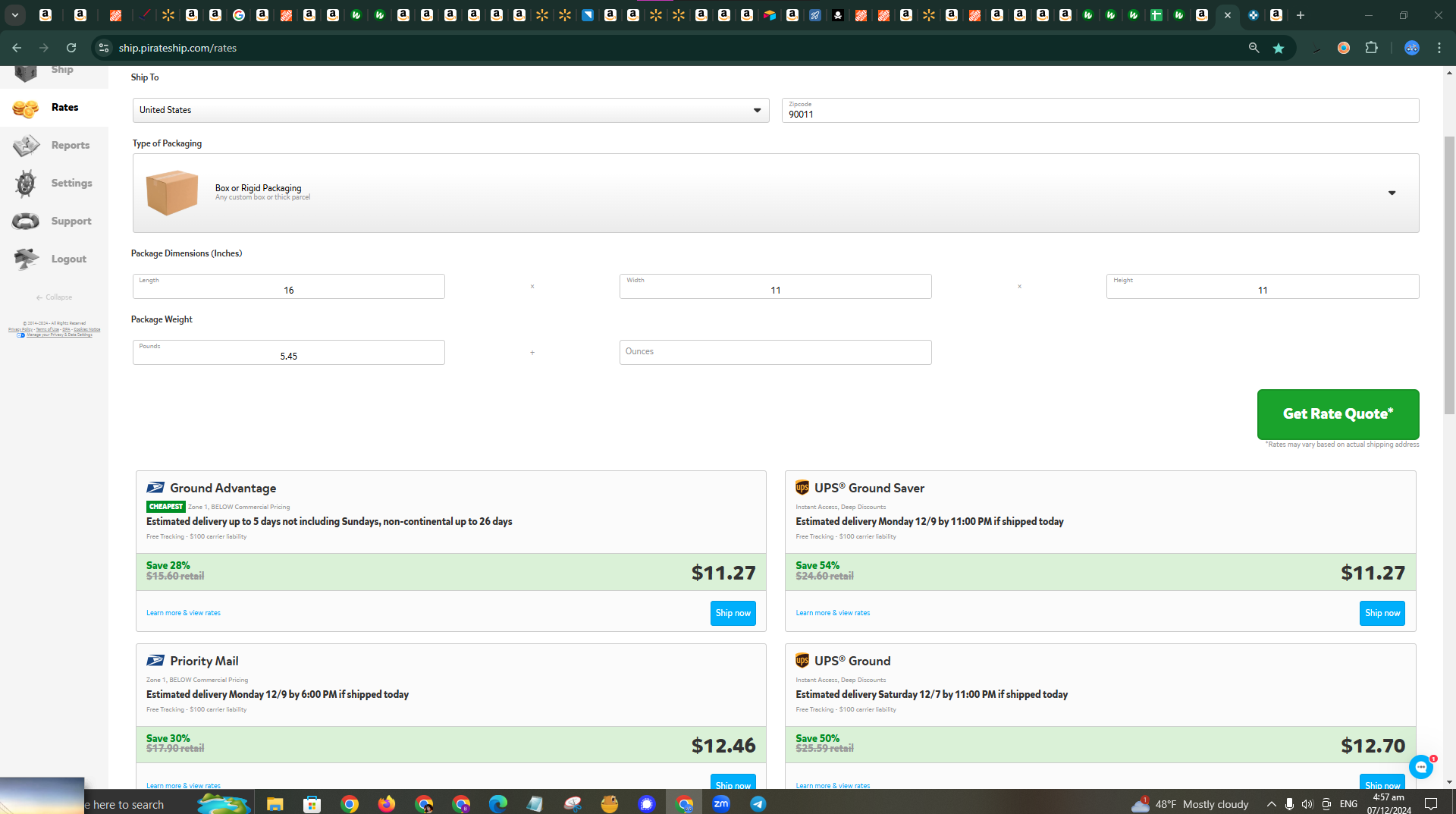Open Support in the sidebar
This screenshot has height=814, width=1456.
(54, 222)
